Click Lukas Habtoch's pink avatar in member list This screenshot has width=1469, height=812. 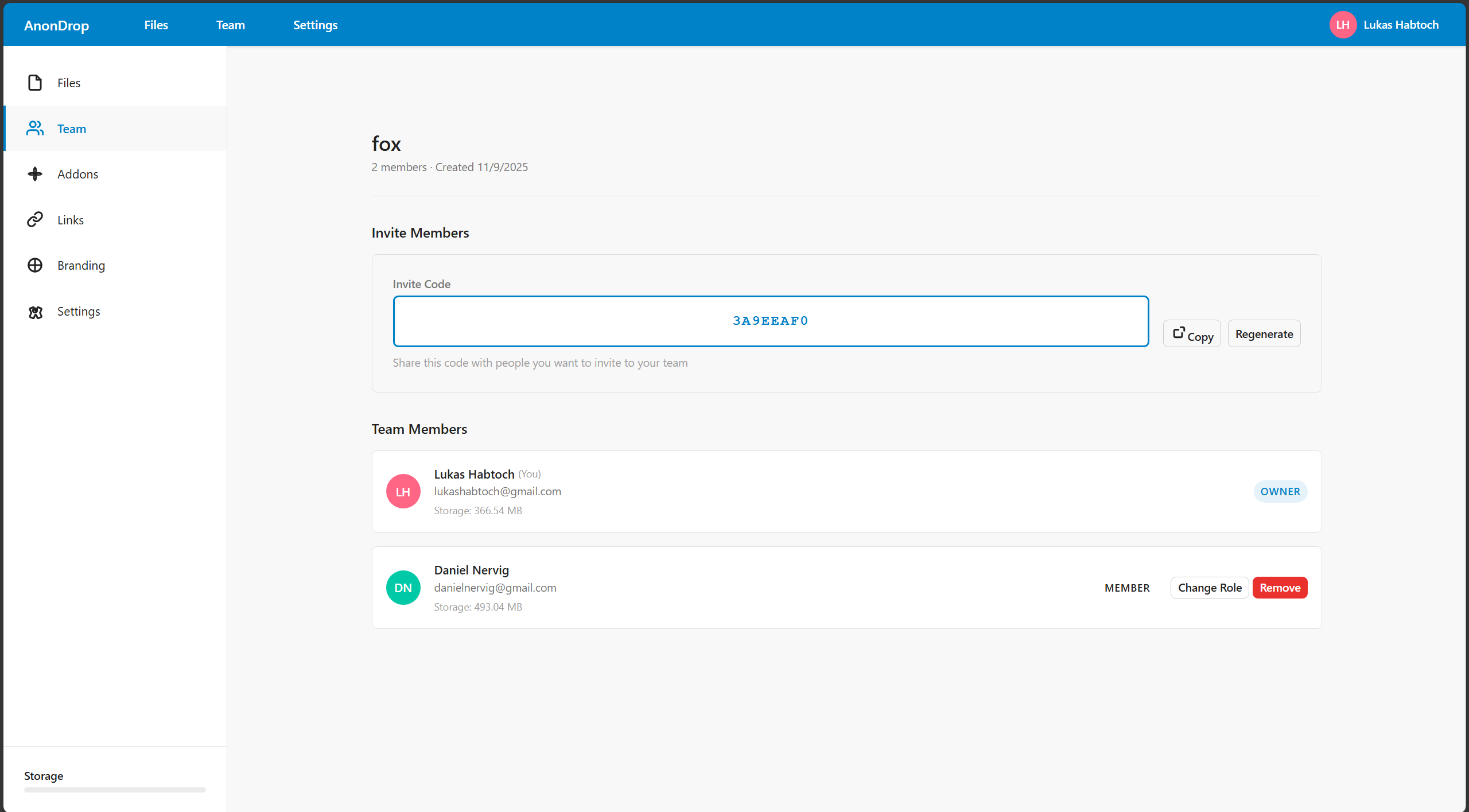coord(403,491)
